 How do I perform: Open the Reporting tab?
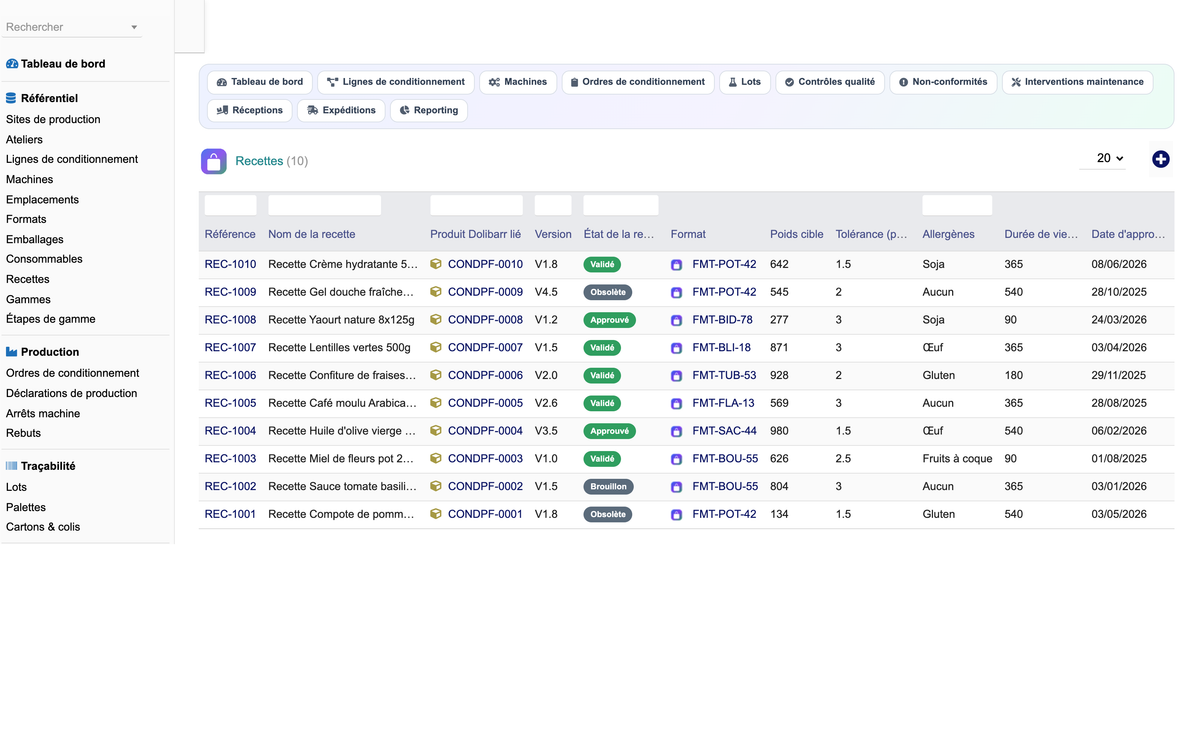[x=428, y=110]
